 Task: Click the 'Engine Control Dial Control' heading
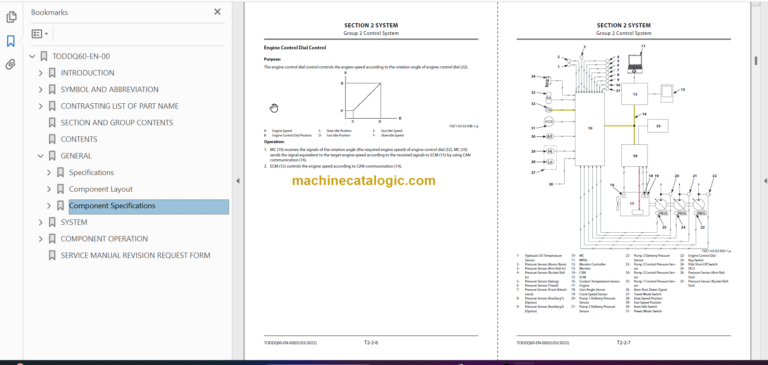[x=295, y=48]
